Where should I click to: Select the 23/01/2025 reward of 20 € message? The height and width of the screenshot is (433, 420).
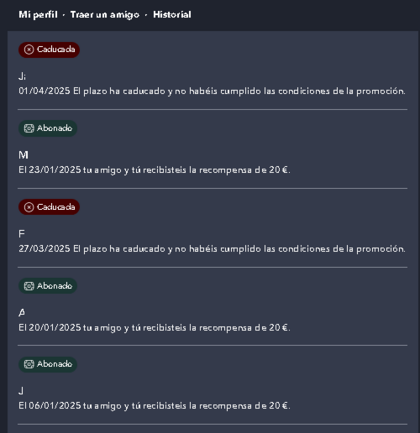click(154, 170)
